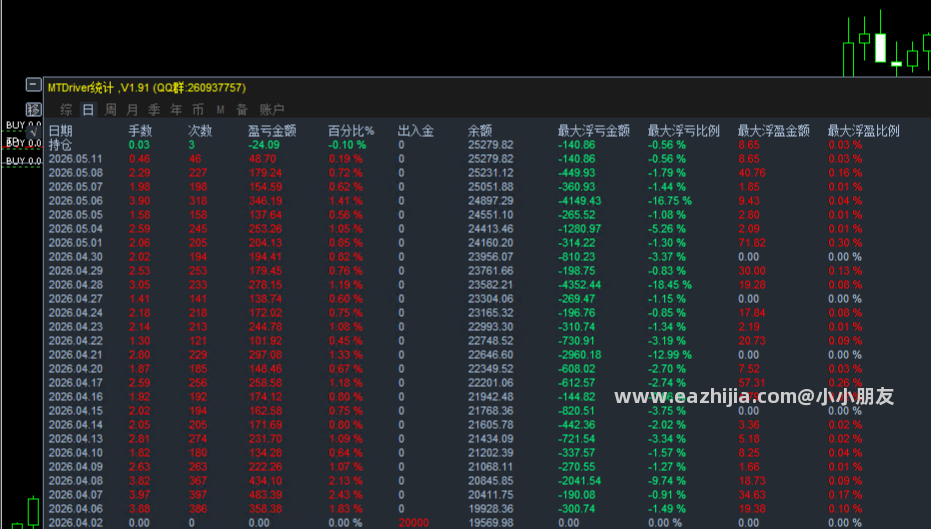Click the 最大浮亏比例 column header

pos(683,131)
